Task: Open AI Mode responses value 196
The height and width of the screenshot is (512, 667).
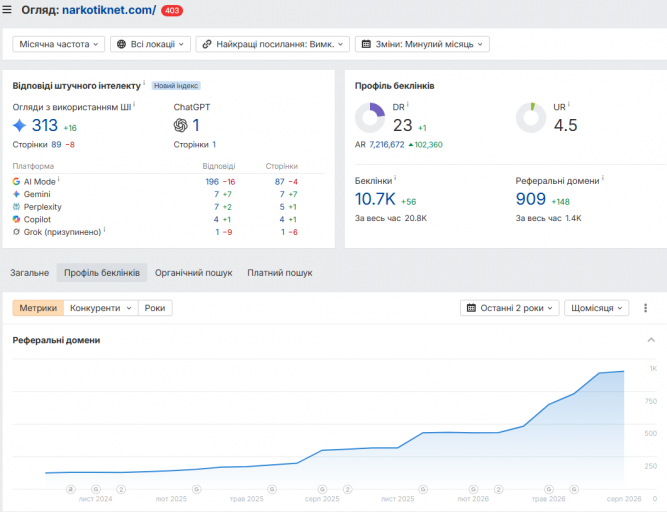Action: coord(212,182)
